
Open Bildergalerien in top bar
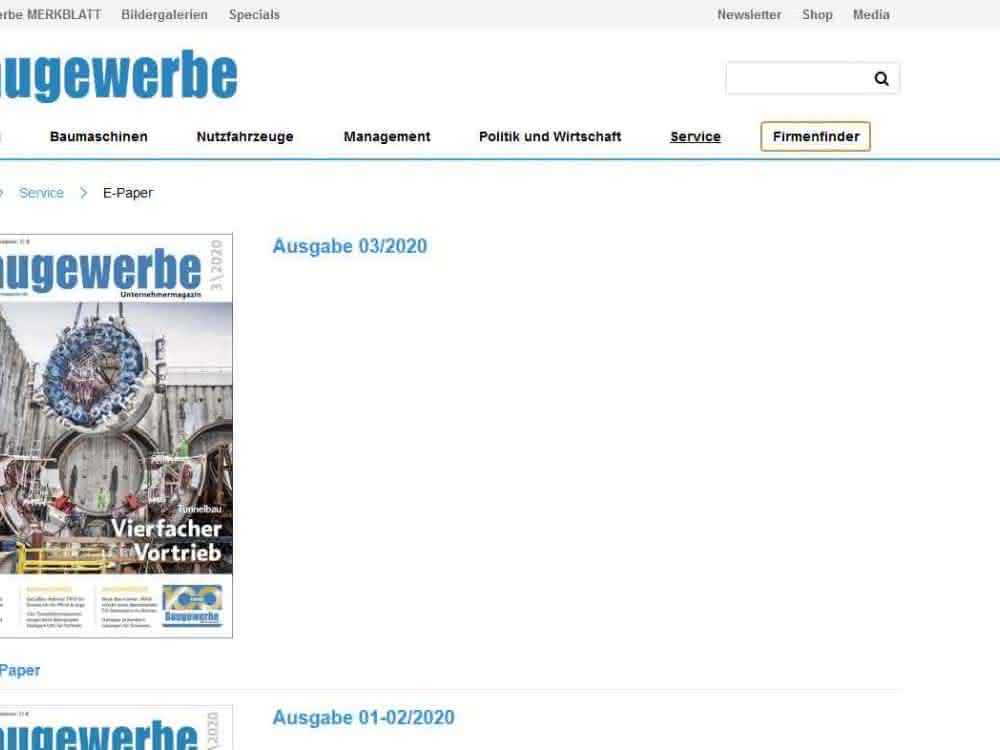pyautogui.click(x=165, y=14)
